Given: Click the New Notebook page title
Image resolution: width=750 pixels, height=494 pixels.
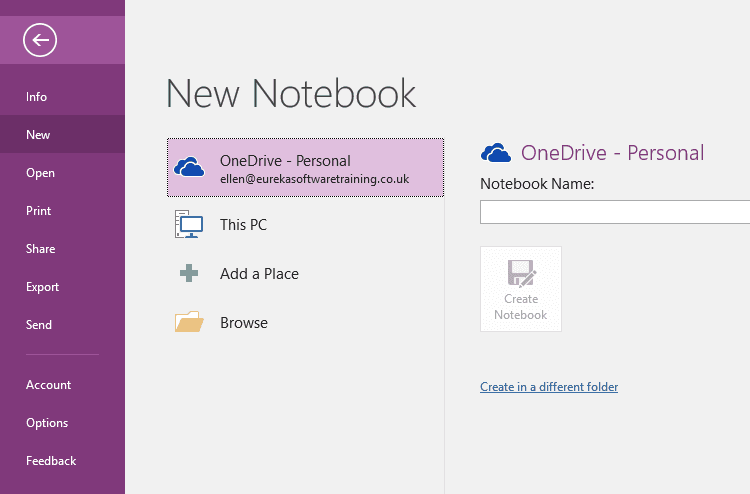Looking at the screenshot, I should [291, 94].
